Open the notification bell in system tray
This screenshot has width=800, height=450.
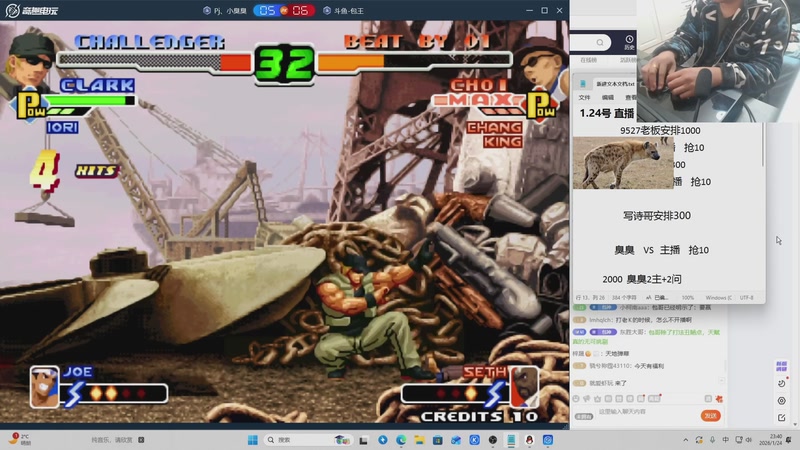click(789, 440)
